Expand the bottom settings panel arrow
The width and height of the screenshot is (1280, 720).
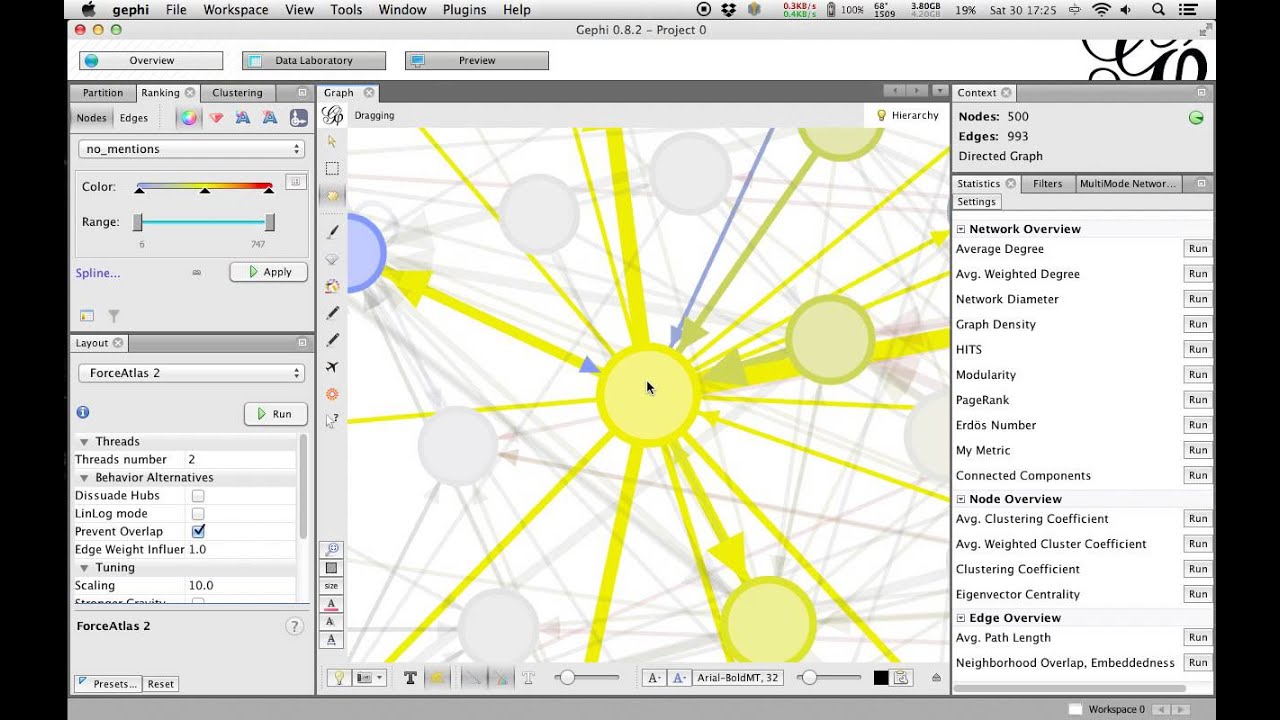(936, 678)
